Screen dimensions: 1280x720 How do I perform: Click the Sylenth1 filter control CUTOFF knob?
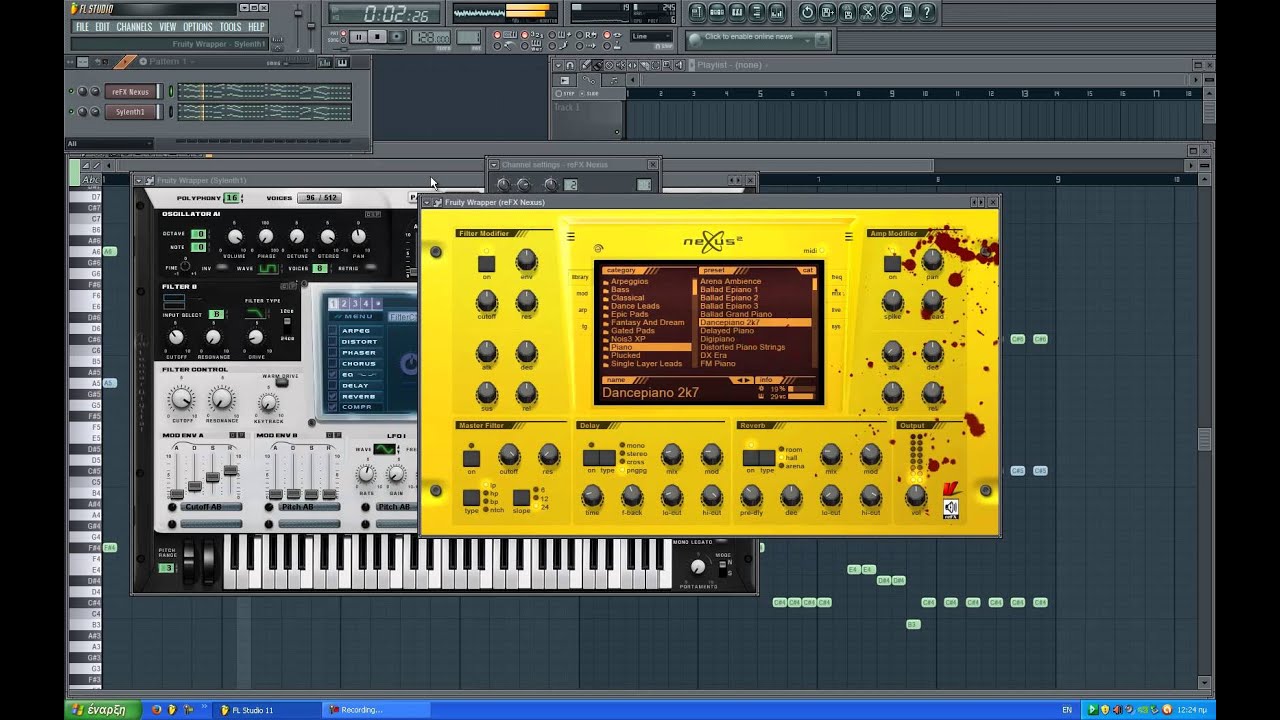coord(181,398)
